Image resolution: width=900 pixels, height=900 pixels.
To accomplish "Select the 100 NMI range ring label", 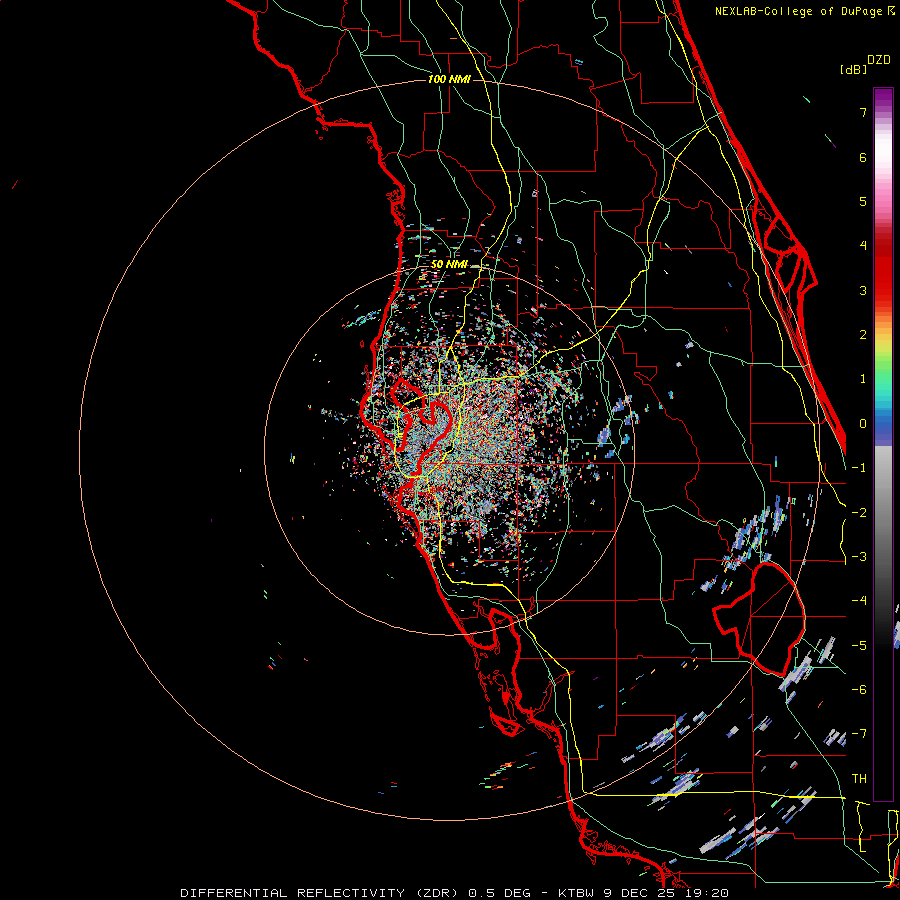I will click(449, 79).
